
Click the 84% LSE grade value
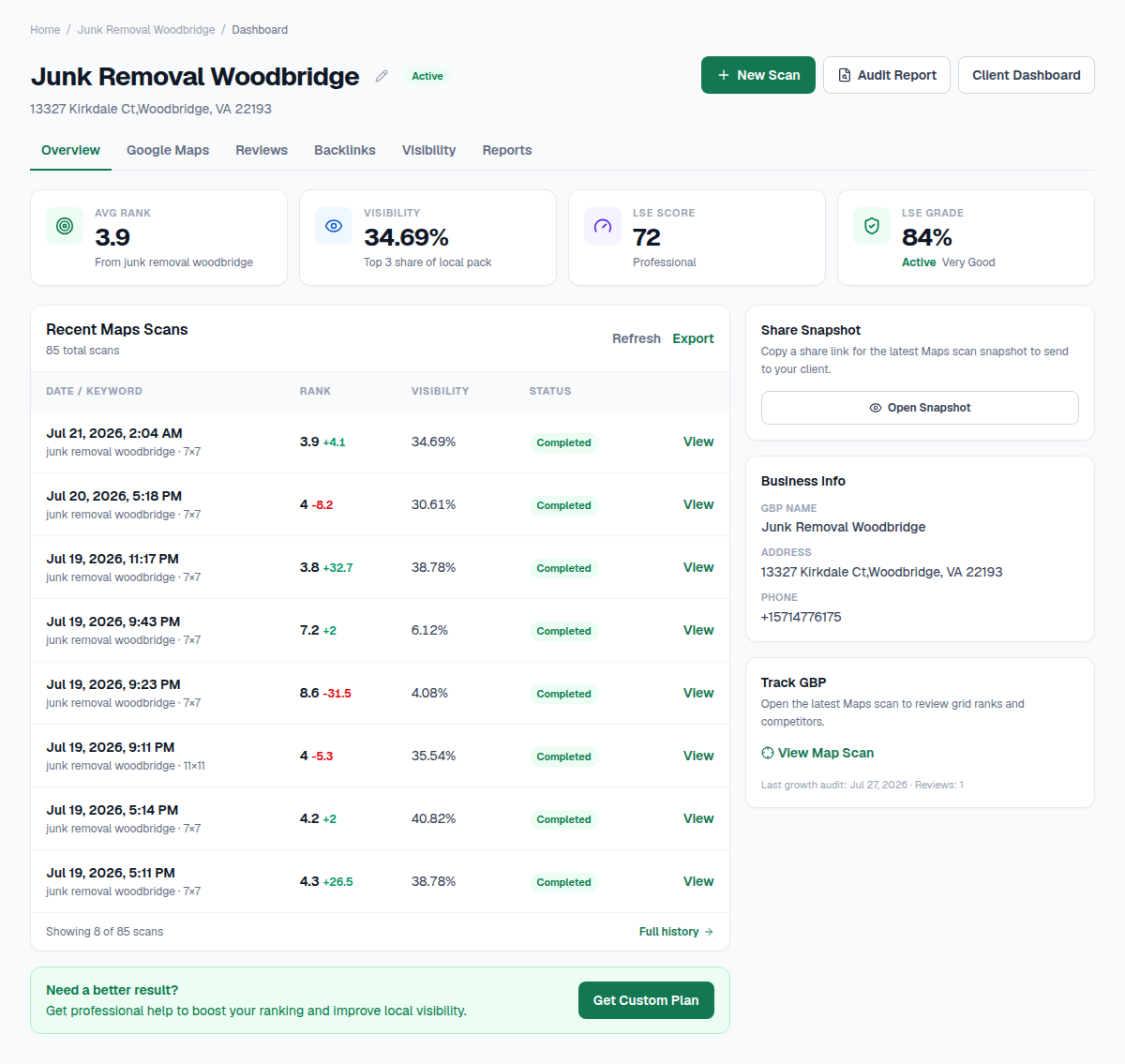tap(927, 237)
